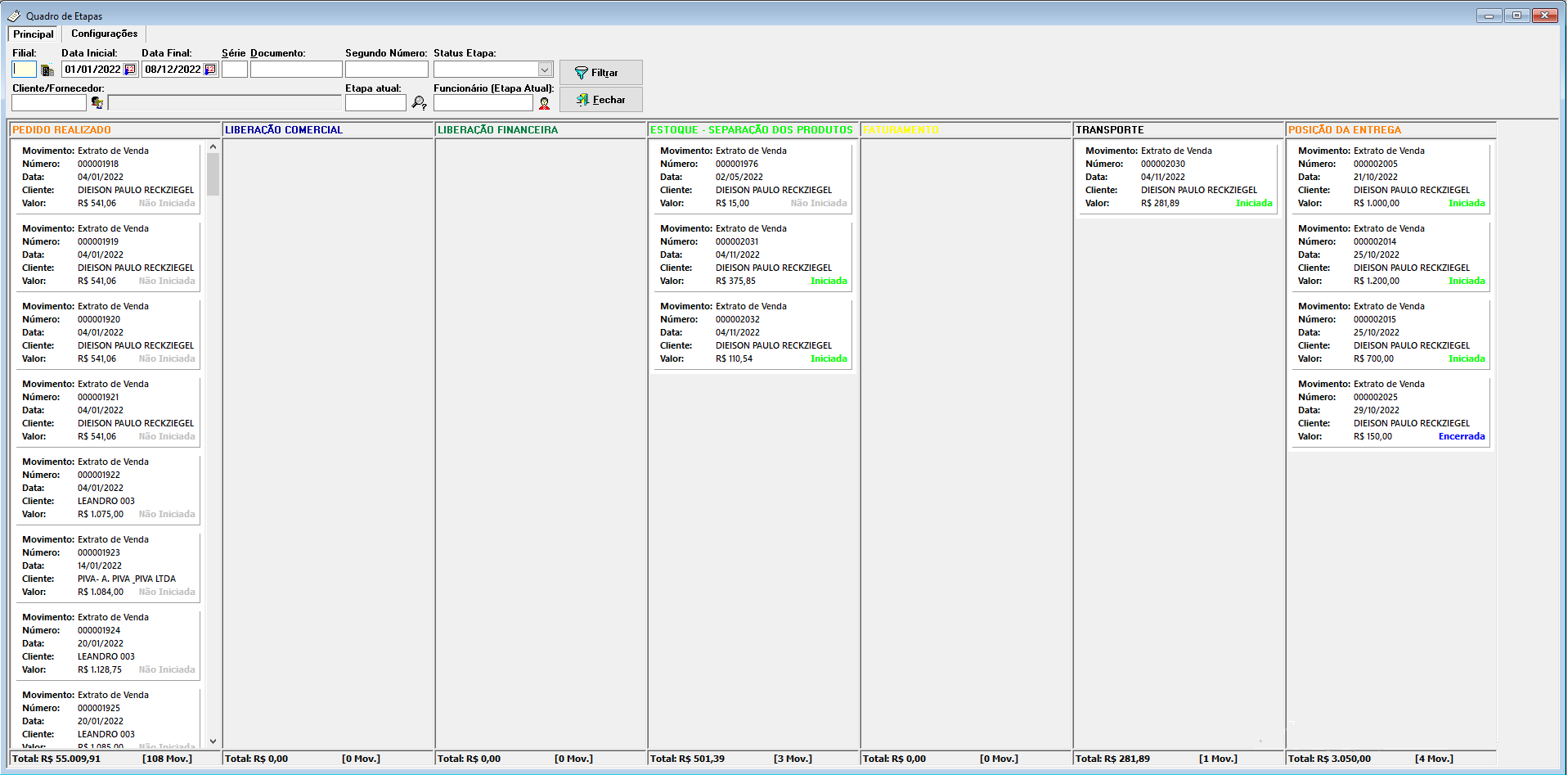
Task: Click the Etapa atual magnifier icon
Action: [x=419, y=103]
